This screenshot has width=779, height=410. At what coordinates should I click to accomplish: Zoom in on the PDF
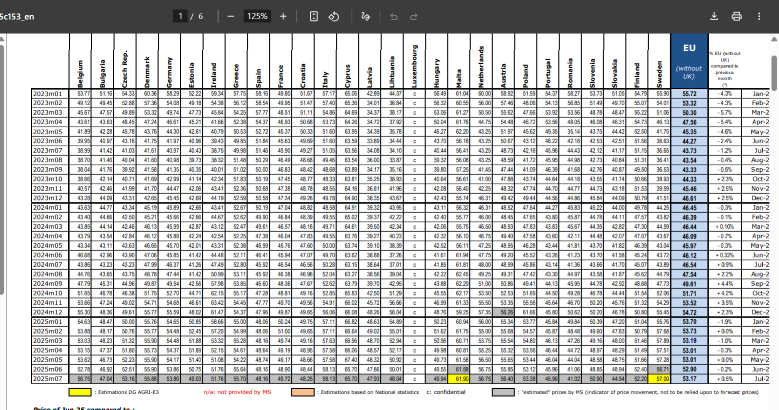point(283,16)
